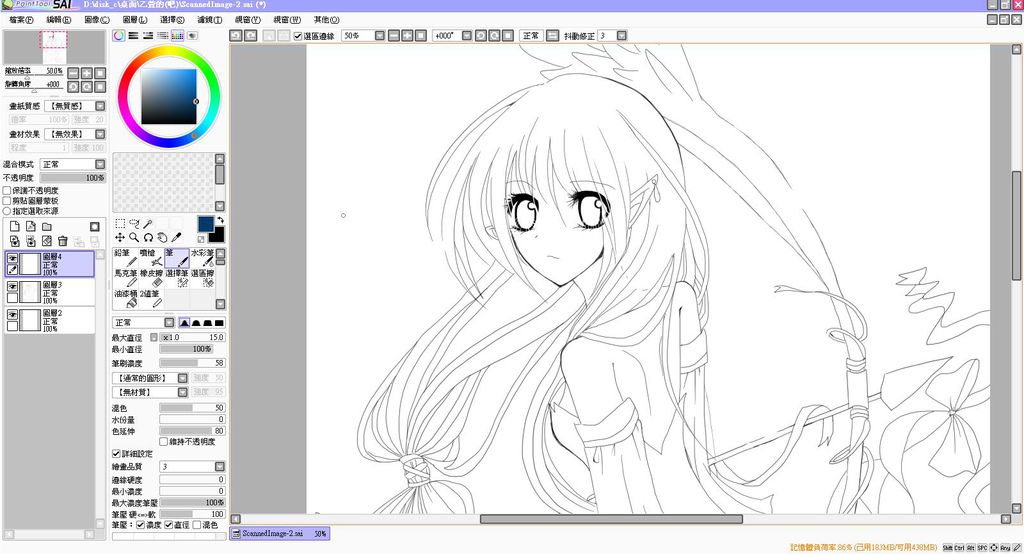1024x554 pixels.
Task: Toggle pressure 直徑 size checkbox
Action: point(168,525)
